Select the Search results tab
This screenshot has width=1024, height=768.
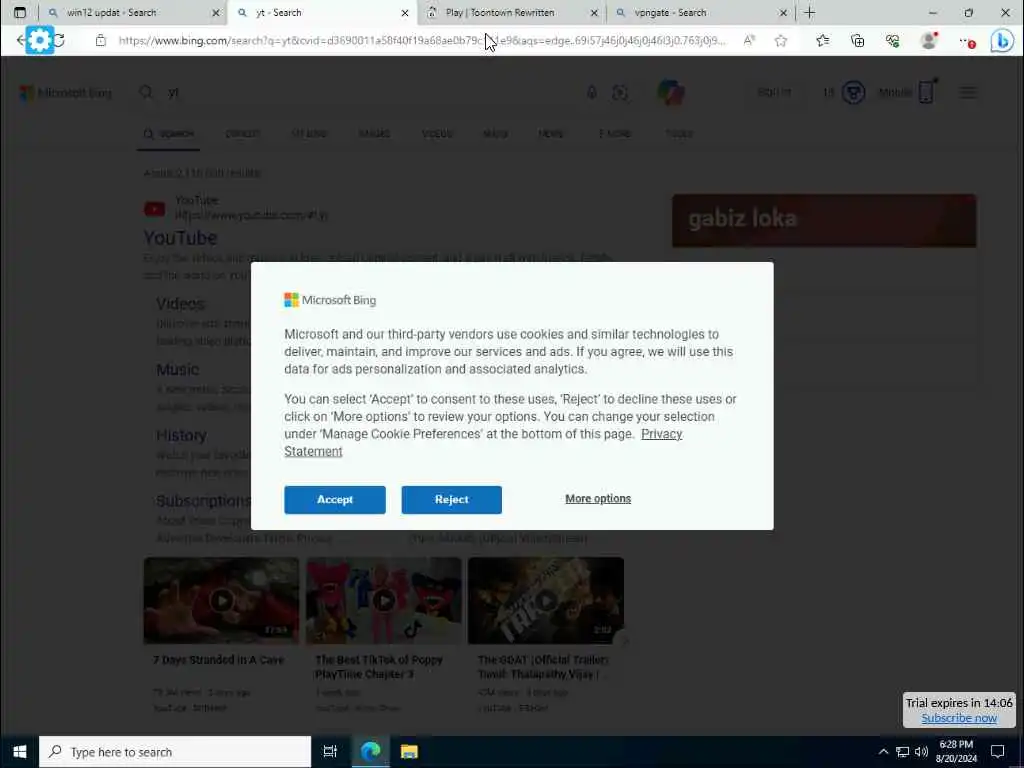click(168, 134)
